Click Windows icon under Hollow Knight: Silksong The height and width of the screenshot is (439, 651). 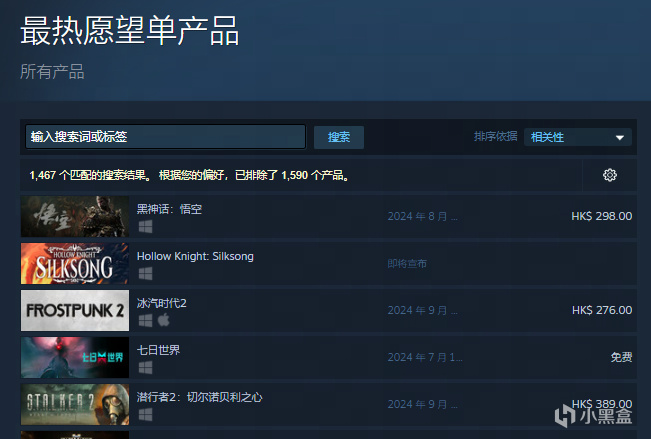(x=145, y=274)
